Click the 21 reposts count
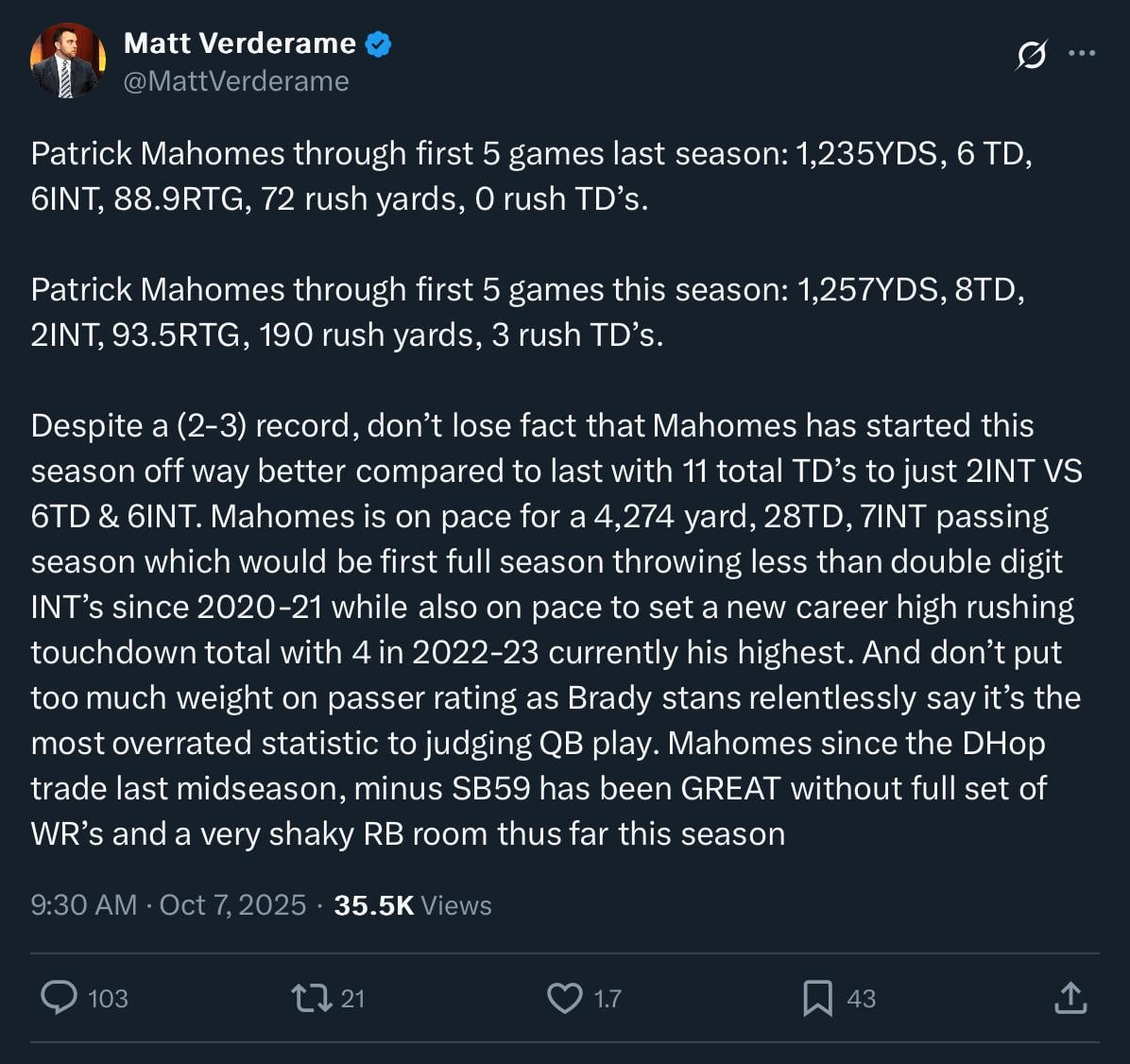The width and height of the screenshot is (1130, 1064). [x=352, y=999]
